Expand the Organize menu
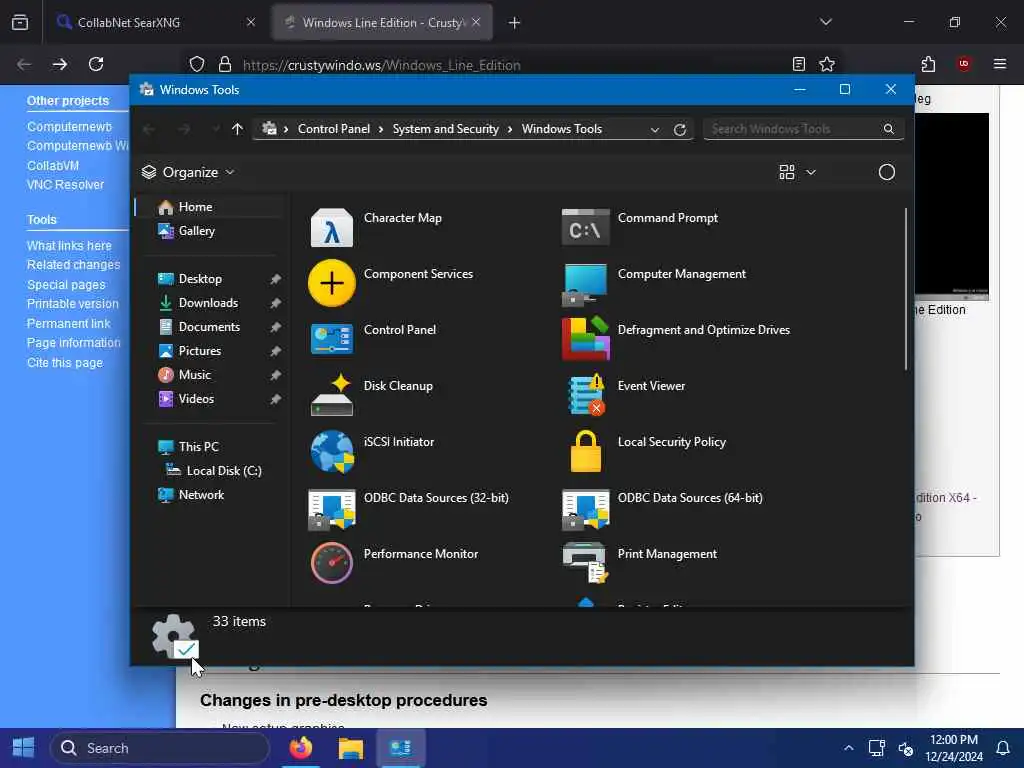Image resolution: width=1024 pixels, height=768 pixels. [x=188, y=172]
